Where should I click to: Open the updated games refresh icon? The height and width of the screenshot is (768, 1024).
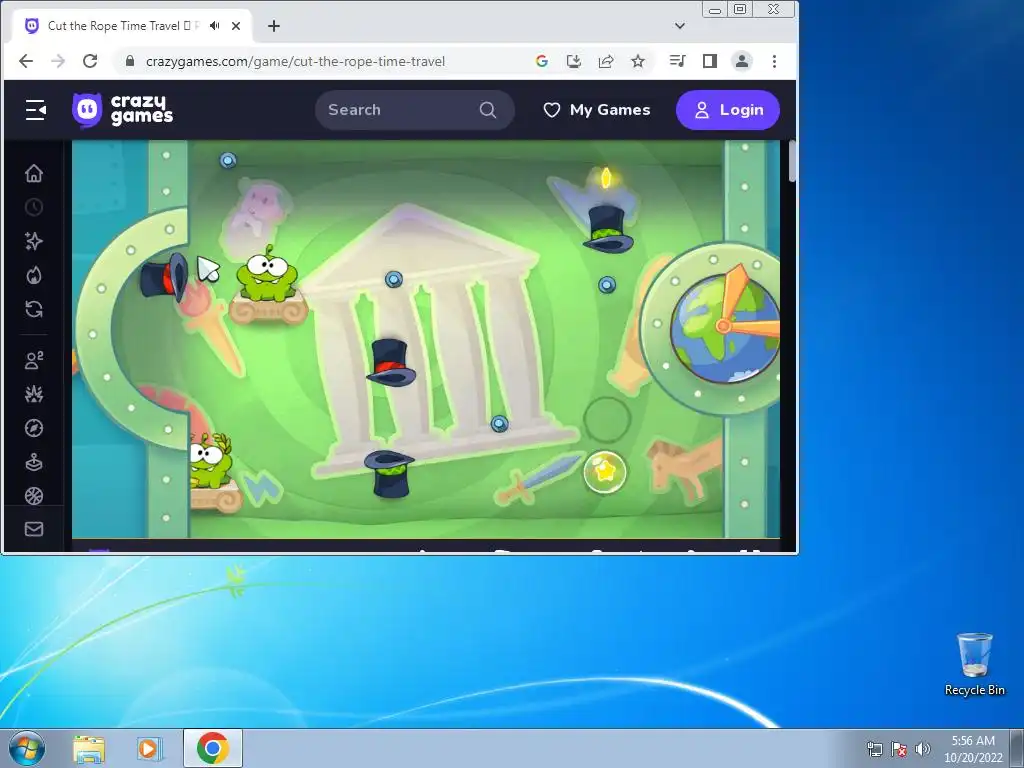pyautogui.click(x=34, y=309)
